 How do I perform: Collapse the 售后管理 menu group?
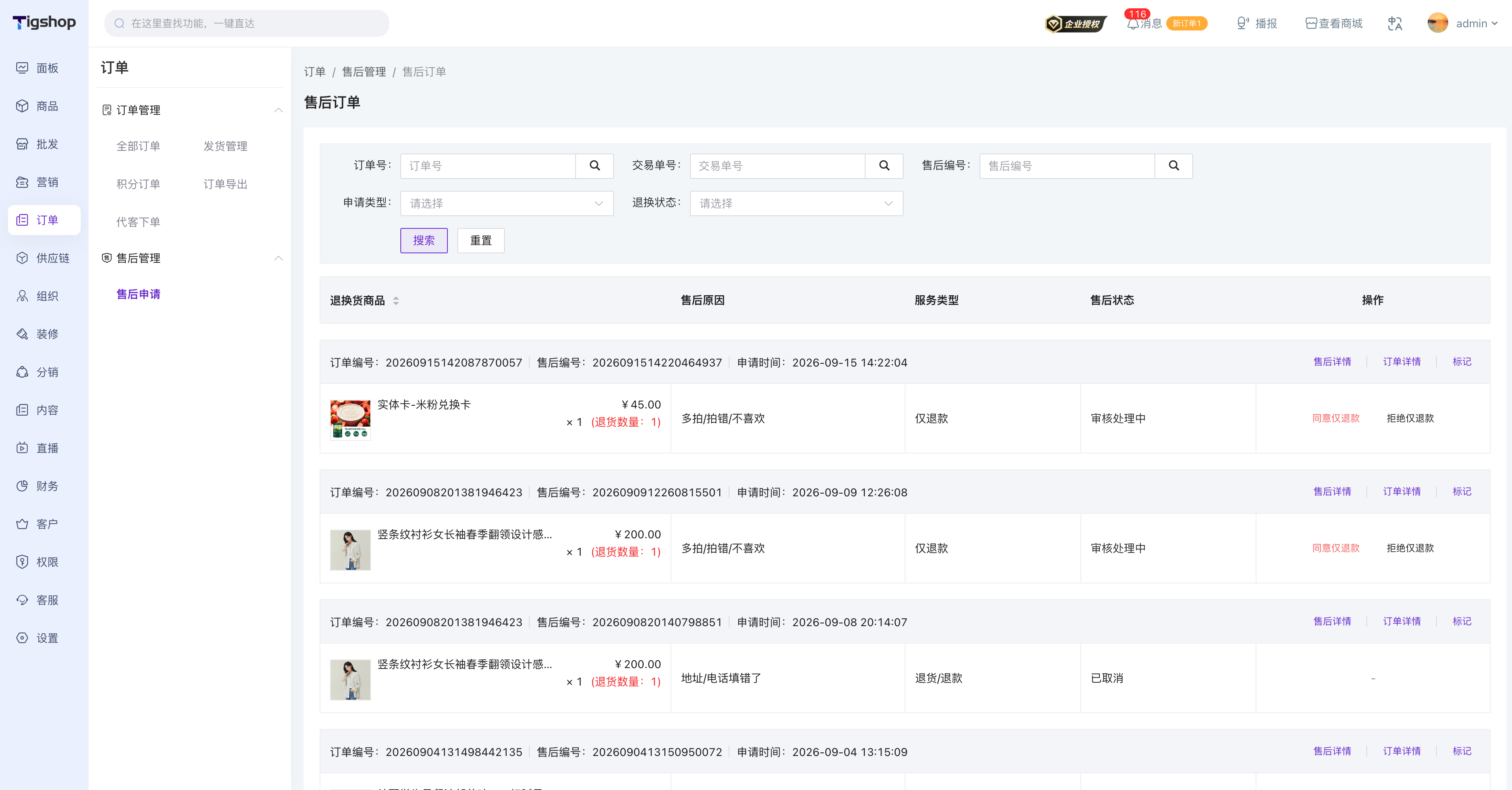click(278, 258)
